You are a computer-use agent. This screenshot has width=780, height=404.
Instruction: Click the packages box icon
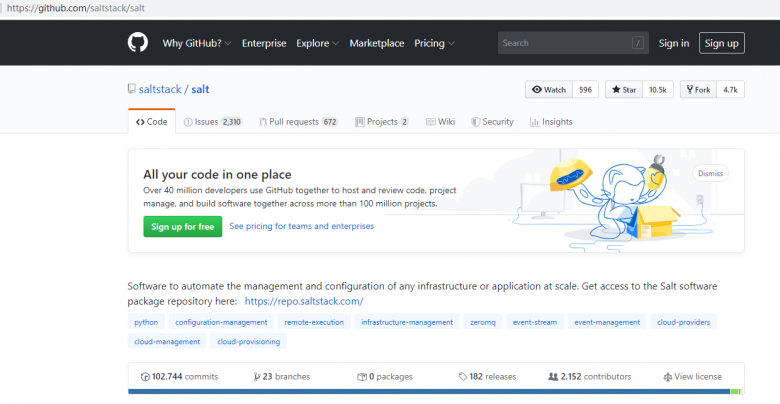click(362, 377)
